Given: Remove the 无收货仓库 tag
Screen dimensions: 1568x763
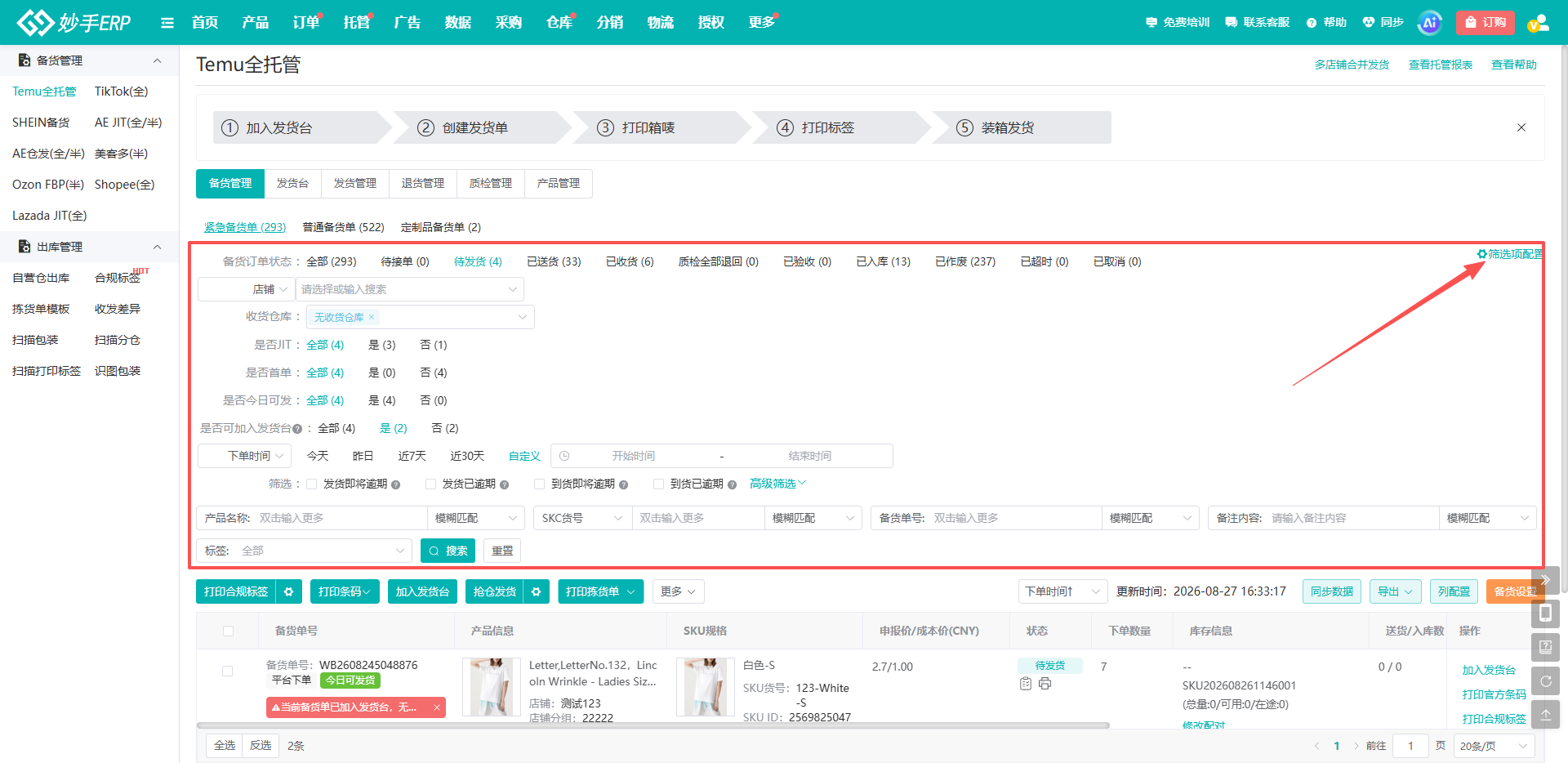Looking at the screenshot, I should pyautogui.click(x=371, y=317).
